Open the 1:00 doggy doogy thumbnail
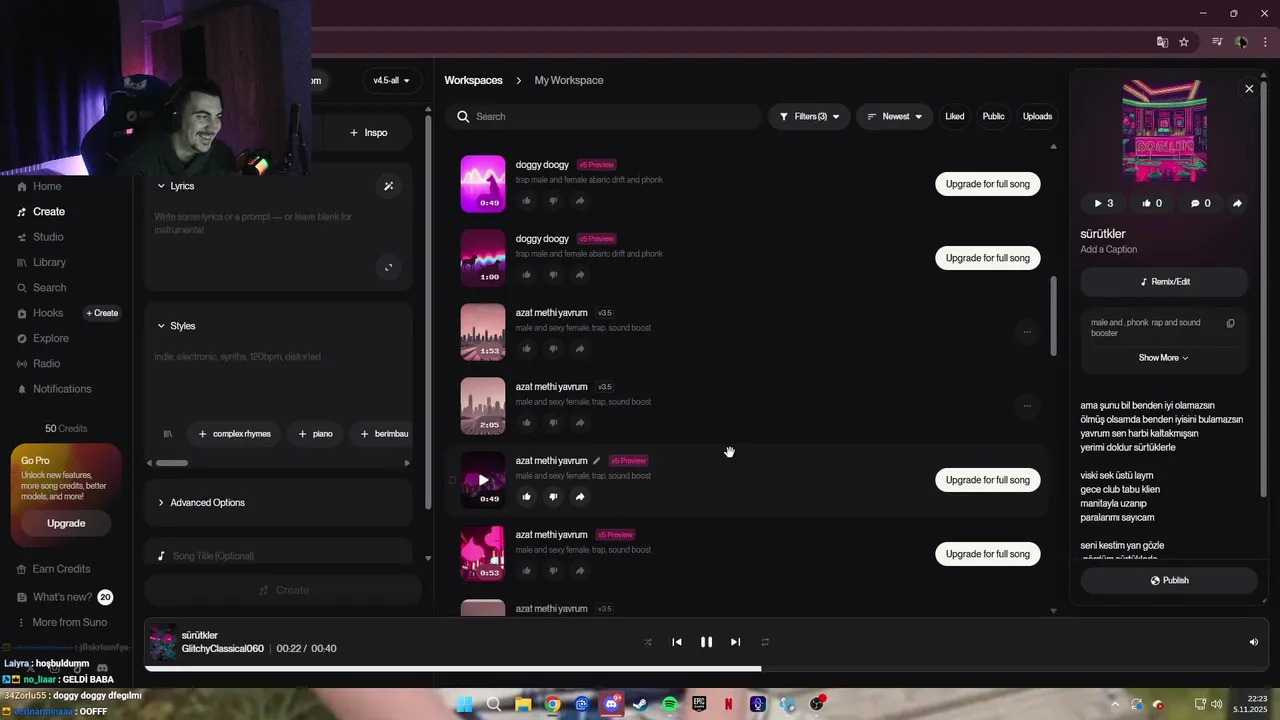Image resolution: width=1280 pixels, height=720 pixels. [483, 258]
